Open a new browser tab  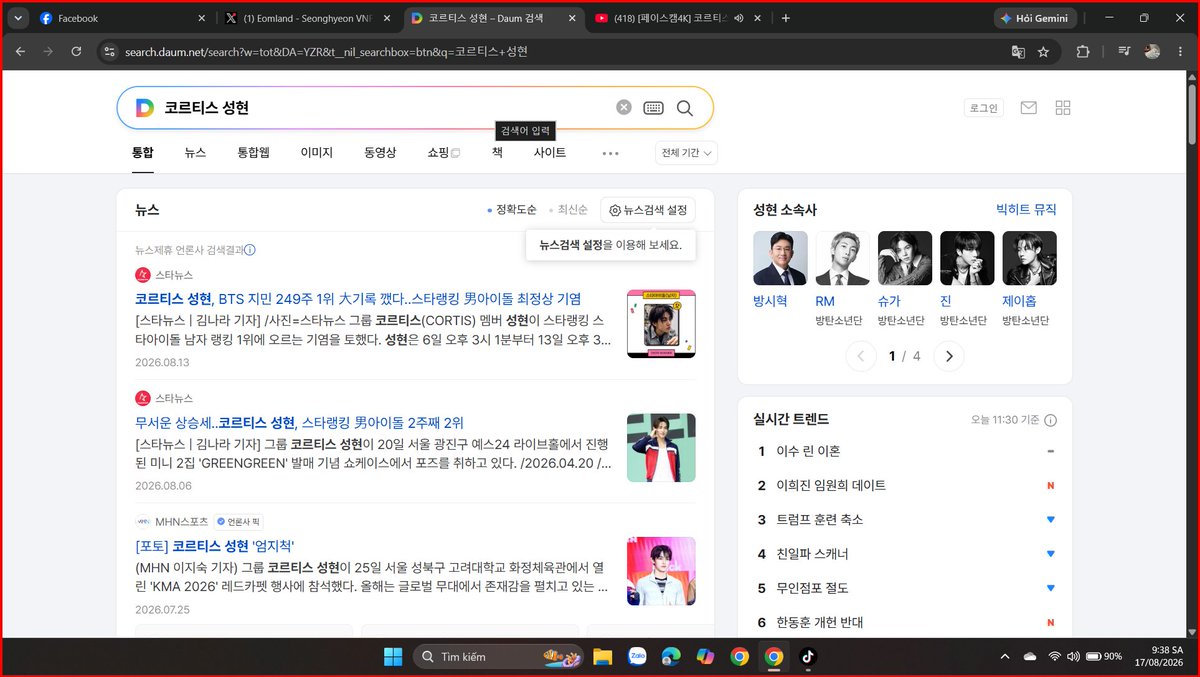(786, 18)
